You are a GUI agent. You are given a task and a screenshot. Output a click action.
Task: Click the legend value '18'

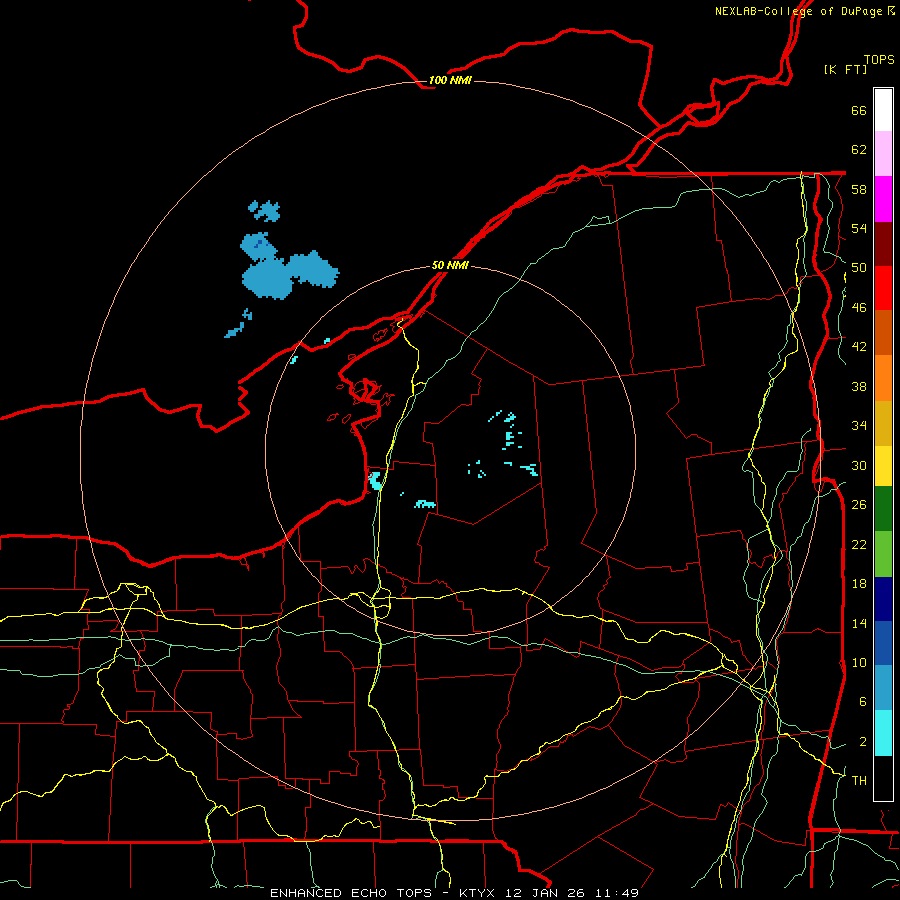[x=859, y=584]
